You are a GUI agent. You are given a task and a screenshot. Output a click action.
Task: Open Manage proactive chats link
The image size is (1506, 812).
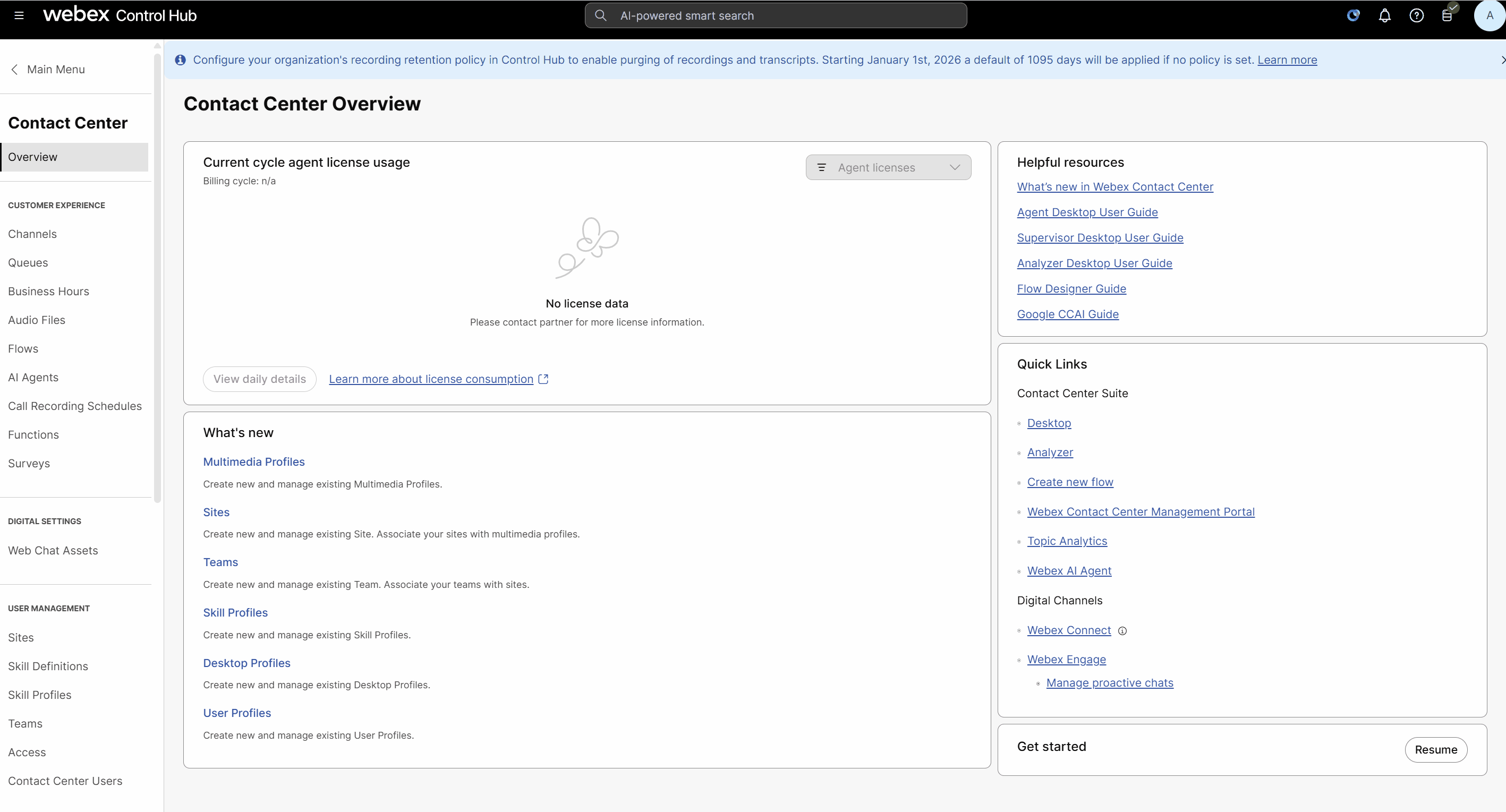(1110, 683)
